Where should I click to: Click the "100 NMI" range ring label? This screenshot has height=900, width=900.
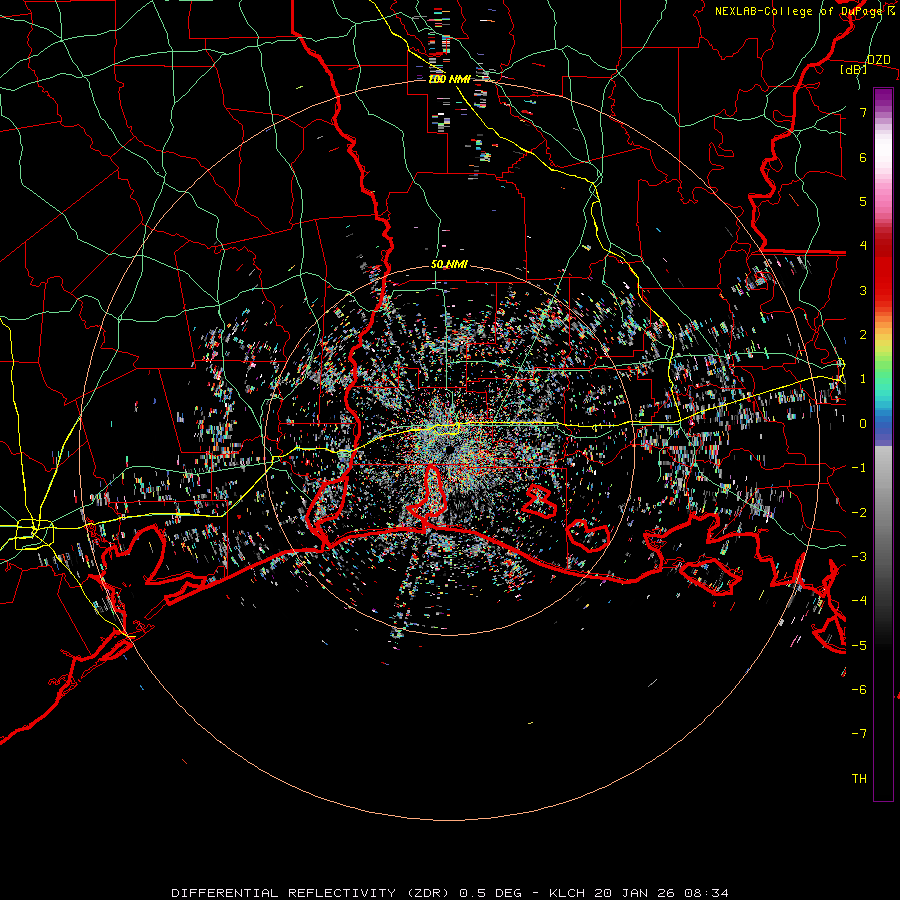[449, 79]
